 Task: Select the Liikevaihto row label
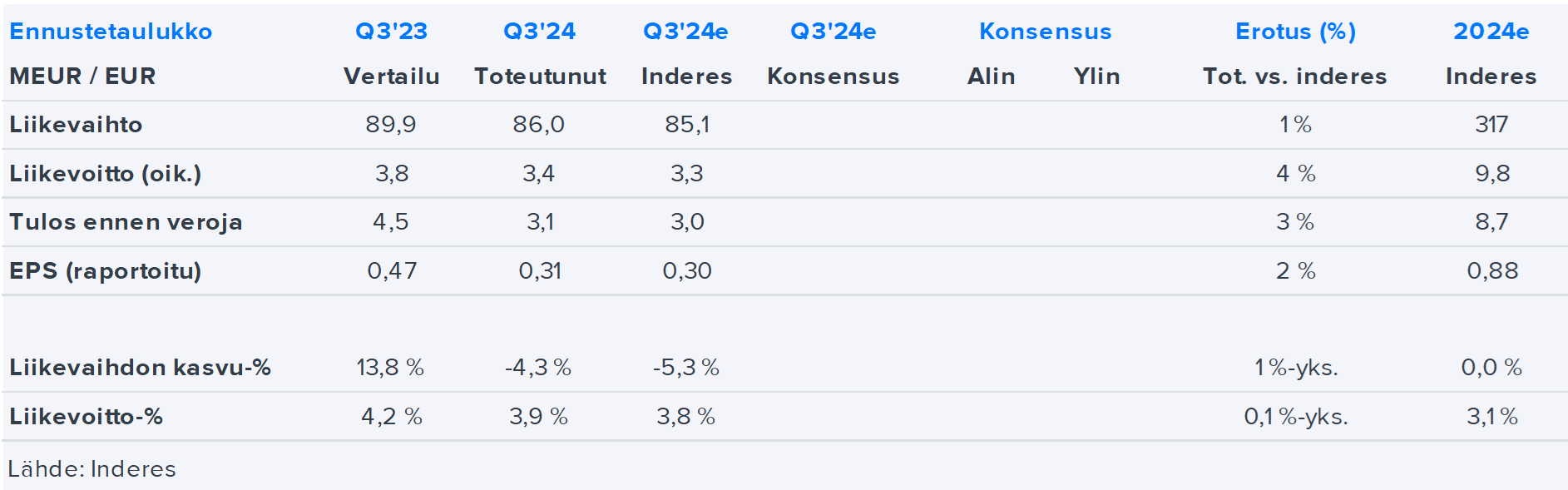[x=76, y=125]
